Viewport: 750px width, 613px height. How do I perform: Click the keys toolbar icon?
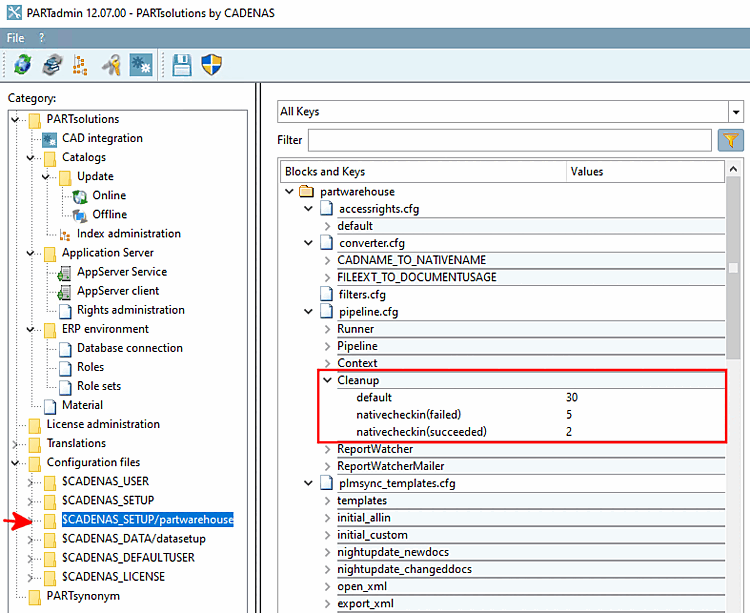(111, 65)
